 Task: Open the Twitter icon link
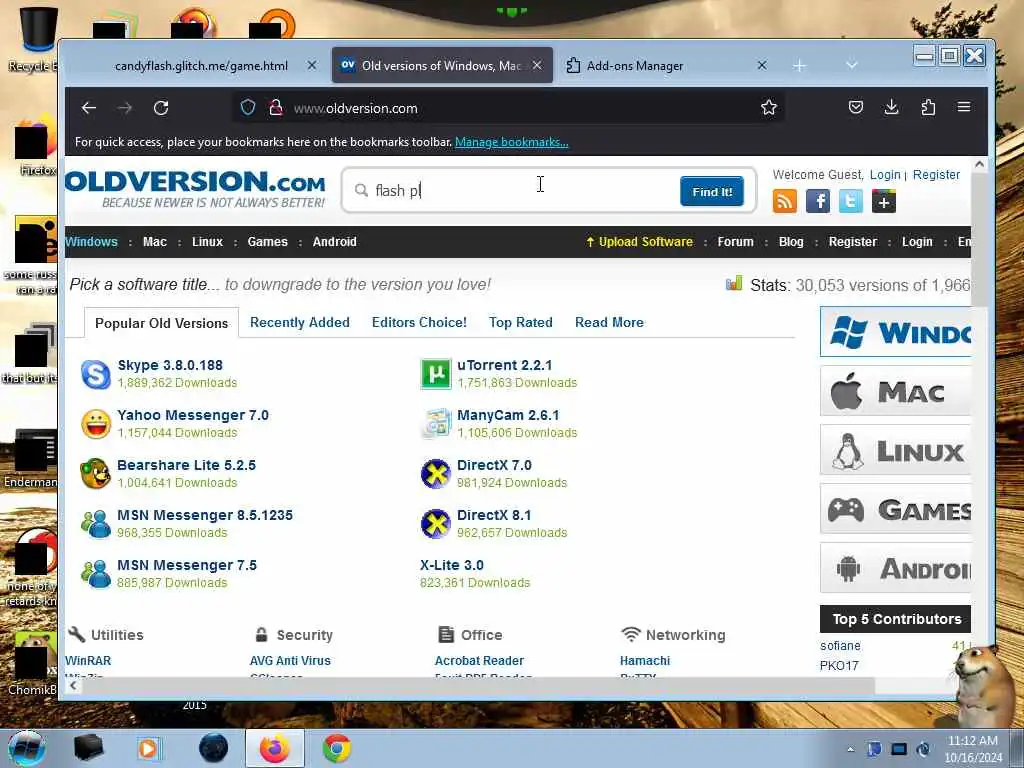pos(850,201)
